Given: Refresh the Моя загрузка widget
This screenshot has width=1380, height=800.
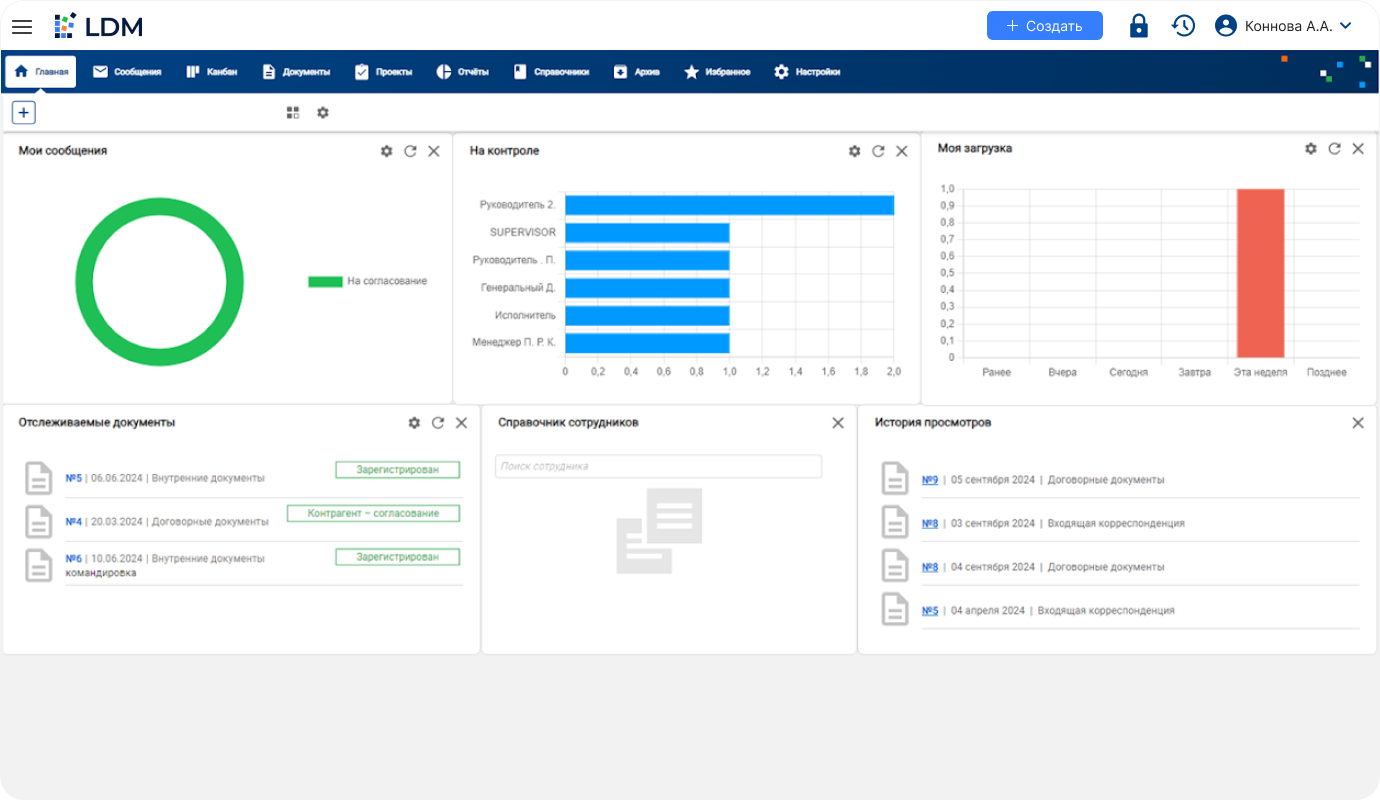Looking at the screenshot, I should tap(1334, 148).
